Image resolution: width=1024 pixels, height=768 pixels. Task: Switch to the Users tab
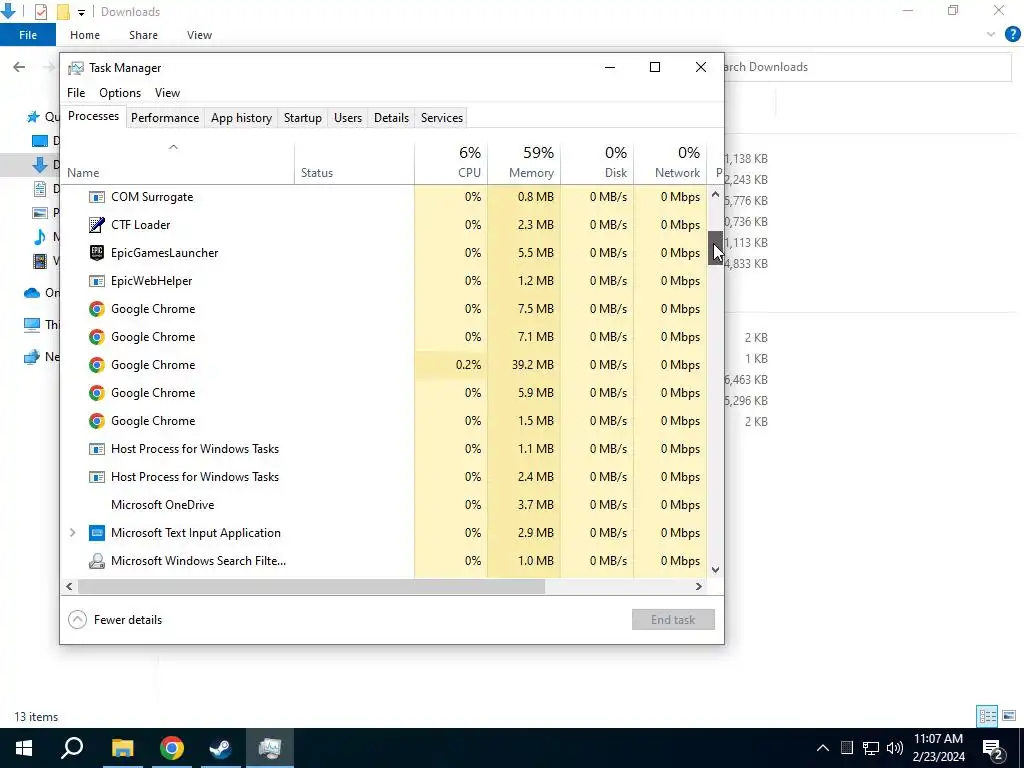(347, 118)
